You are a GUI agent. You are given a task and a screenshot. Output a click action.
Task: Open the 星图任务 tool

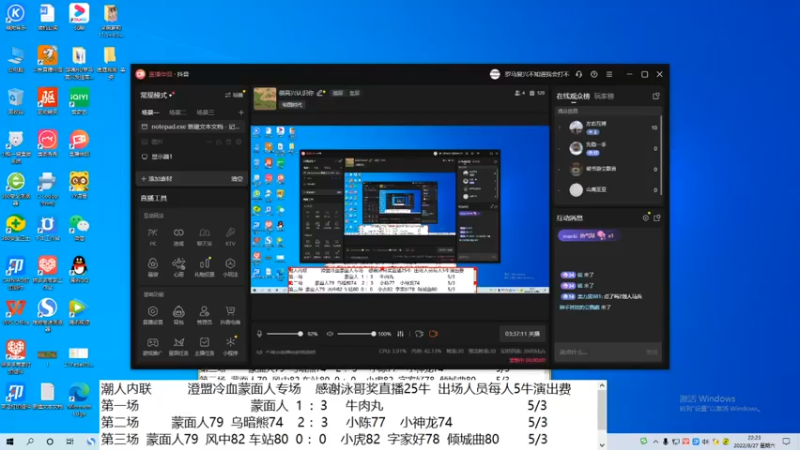(179, 346)
